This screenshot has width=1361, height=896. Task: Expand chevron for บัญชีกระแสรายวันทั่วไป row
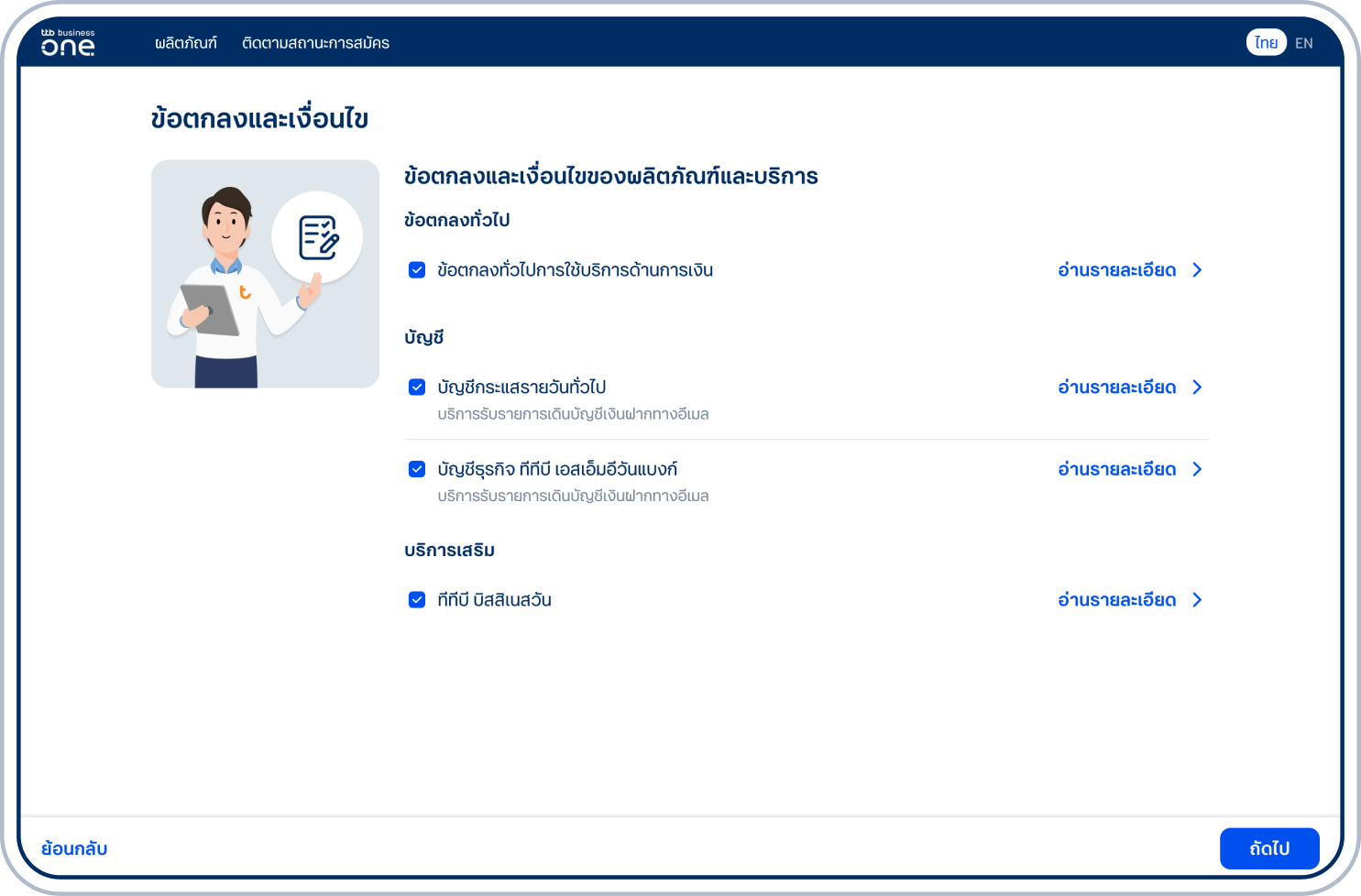click(1197, 388)
